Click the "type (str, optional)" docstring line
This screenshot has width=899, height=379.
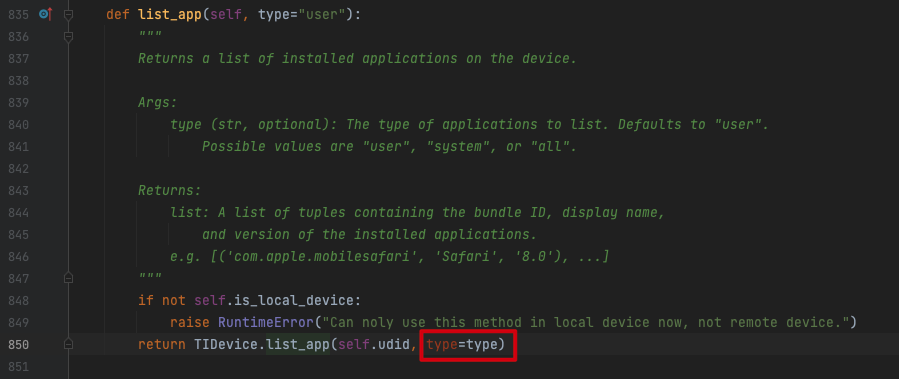coord(469,124)
